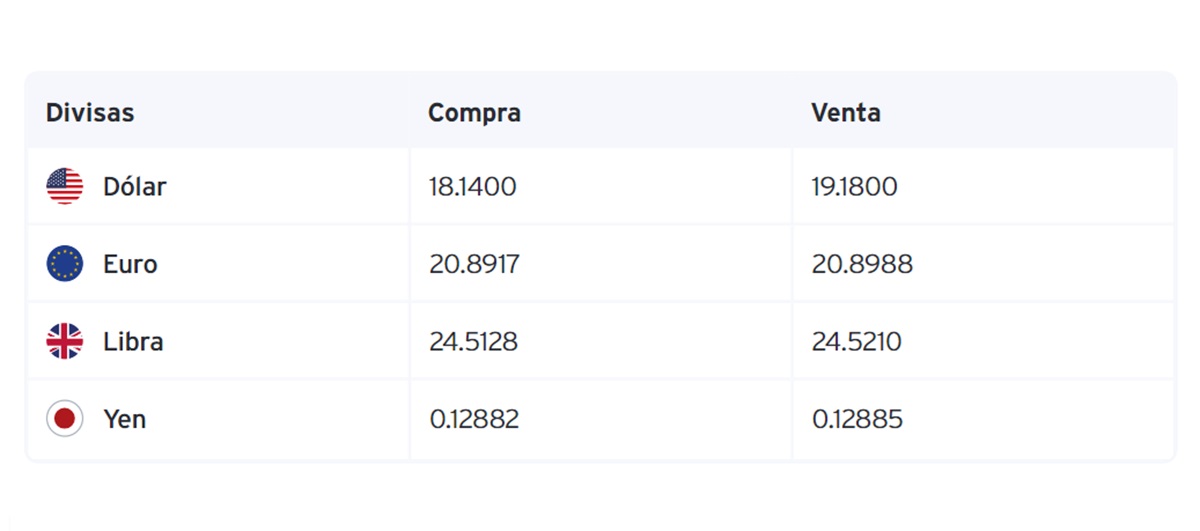Click Dólar compra value 18.1400
The width and height of the screenshot is (1200, 531).
pos(473,187)
